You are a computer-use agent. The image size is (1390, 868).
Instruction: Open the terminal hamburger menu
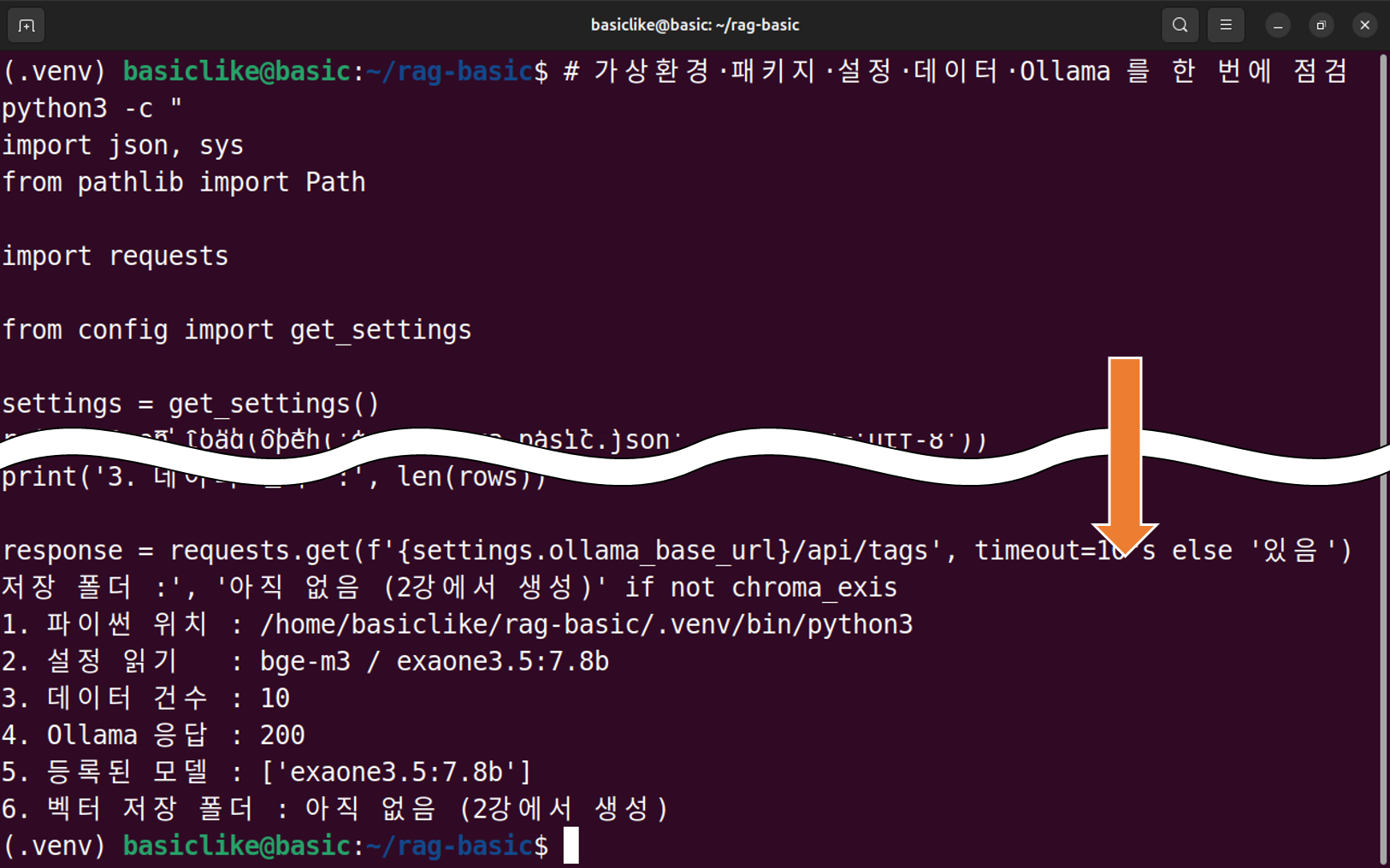click(x=1226, y=26)
